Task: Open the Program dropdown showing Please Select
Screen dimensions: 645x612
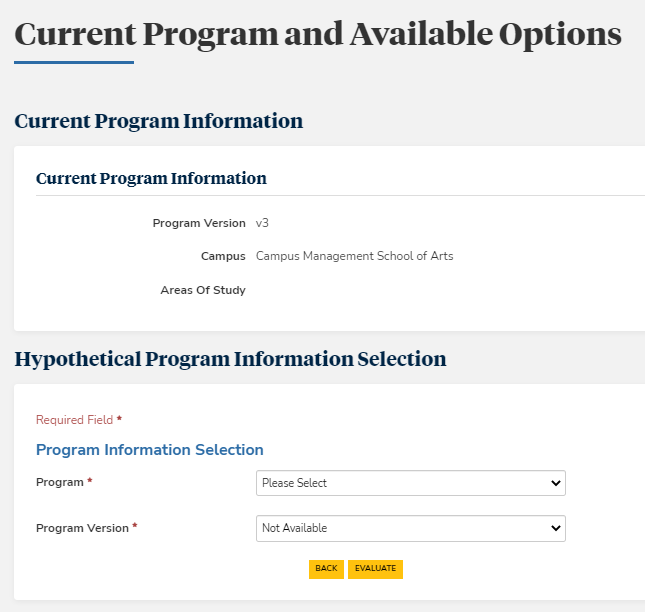Action: (x=410, y=483)
